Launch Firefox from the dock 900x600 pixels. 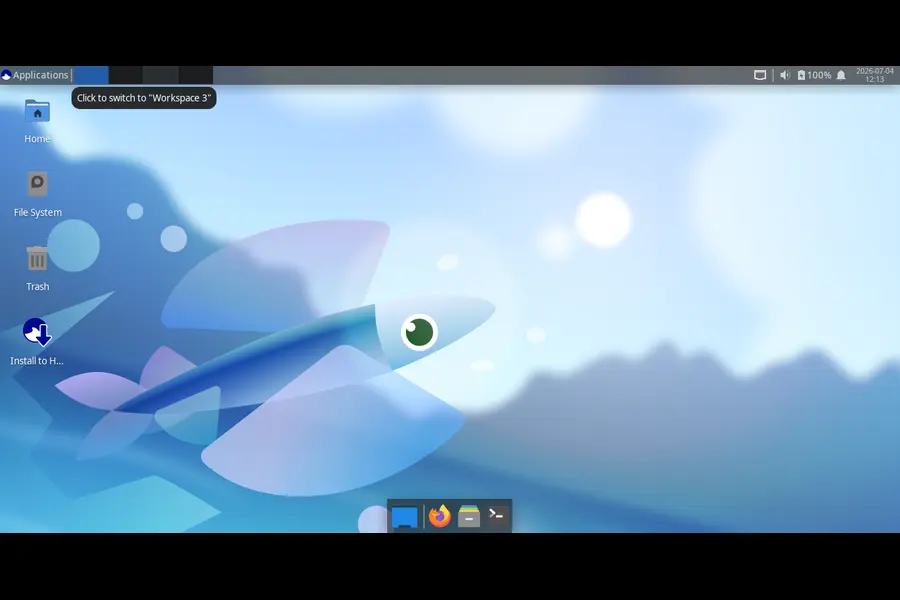coord(440,516)
